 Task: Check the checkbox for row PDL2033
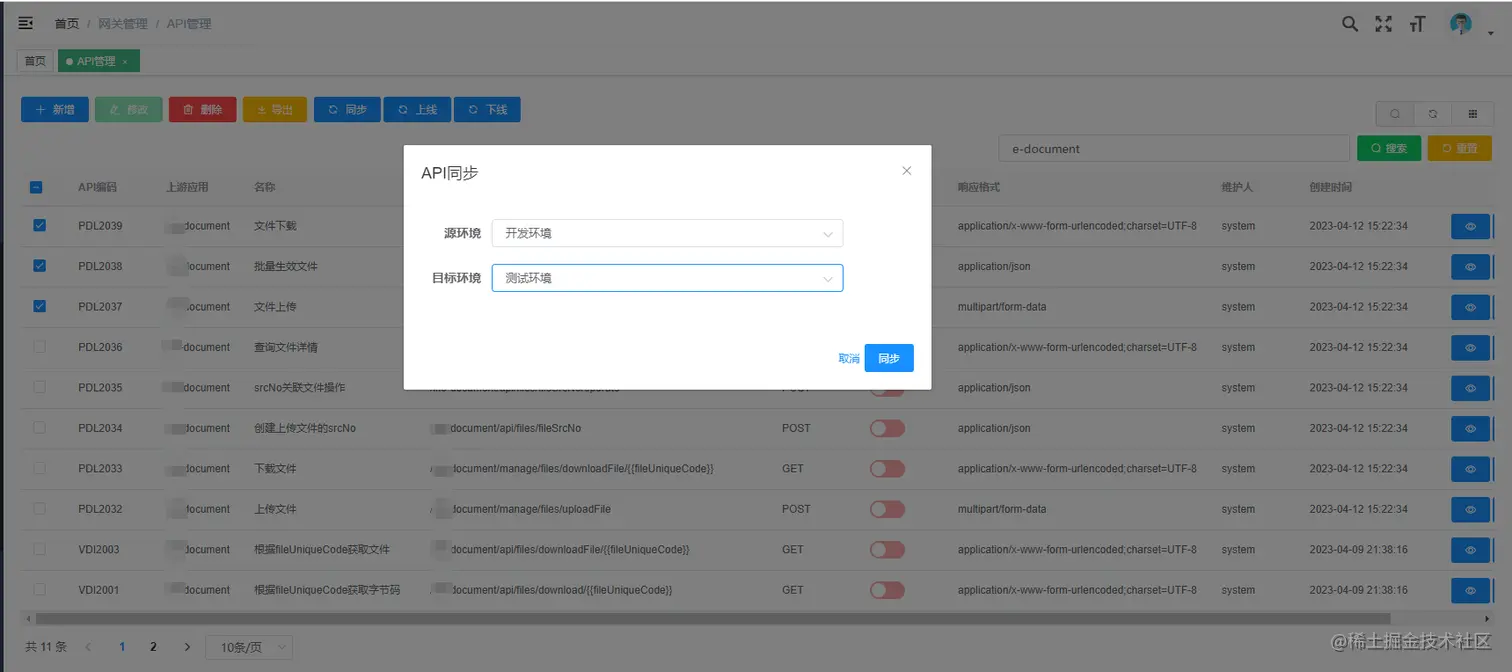(x=40, y=468)
